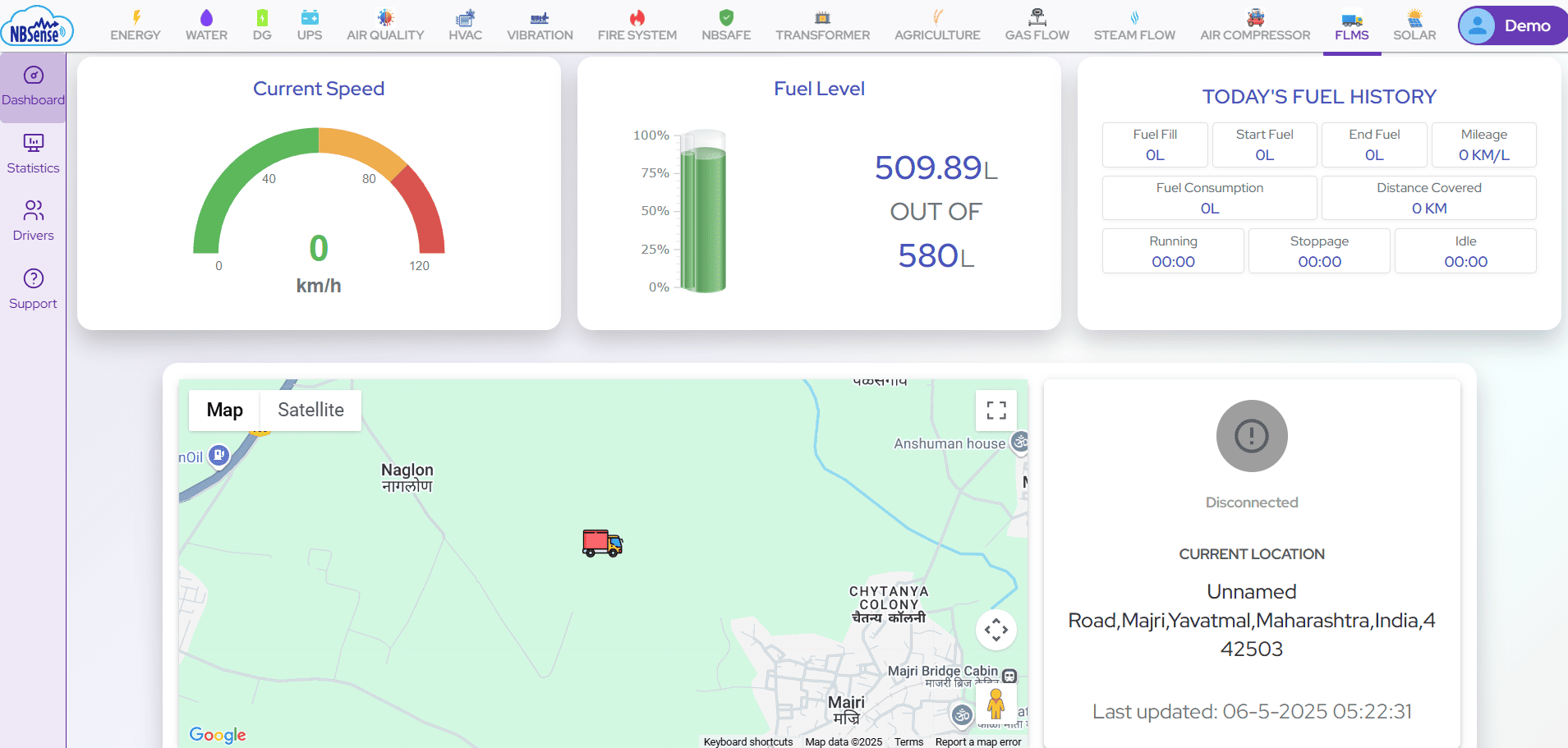Viewport: 1568px width, 748px height.
Task: Open map camera pan controls
Action: coord(996,630)
